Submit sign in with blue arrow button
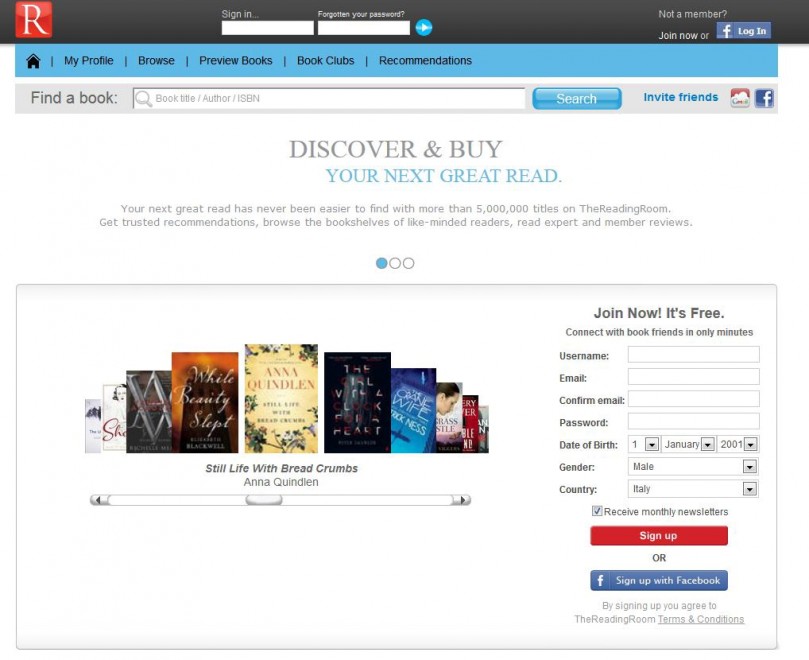Screen dimensions: 809x660 tap(424, 27)
